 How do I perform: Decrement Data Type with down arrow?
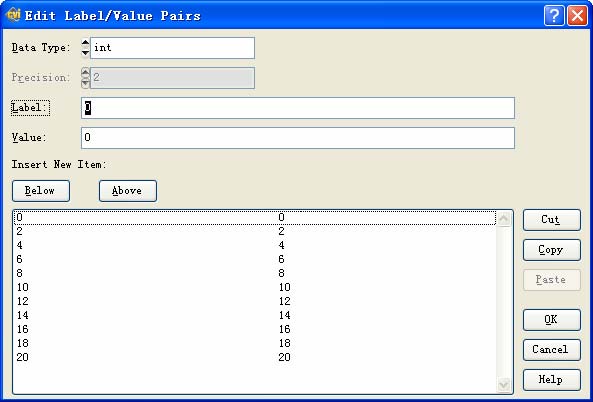click(x=85, y=53)
